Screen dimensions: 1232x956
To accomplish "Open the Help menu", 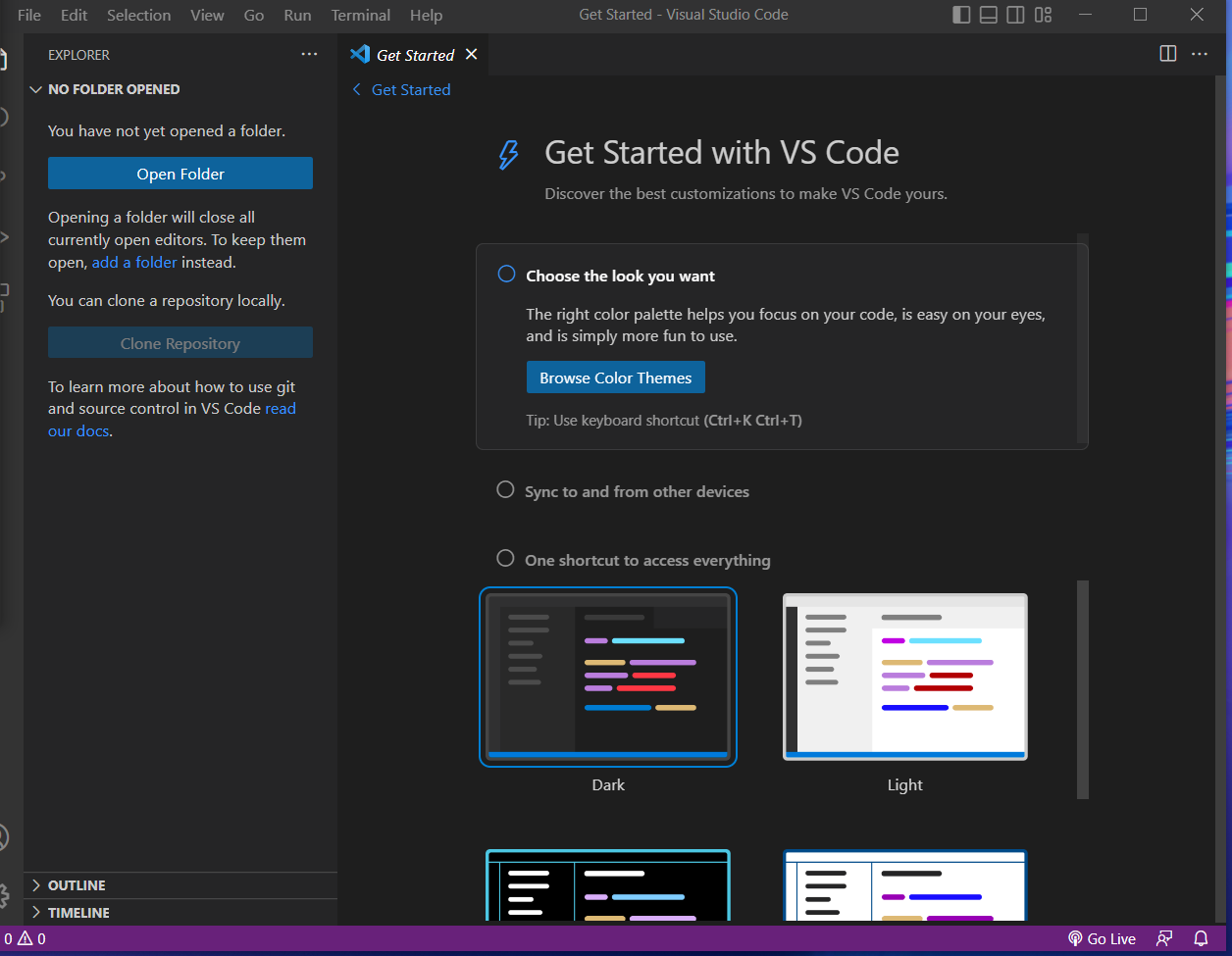I will point(426,15).
